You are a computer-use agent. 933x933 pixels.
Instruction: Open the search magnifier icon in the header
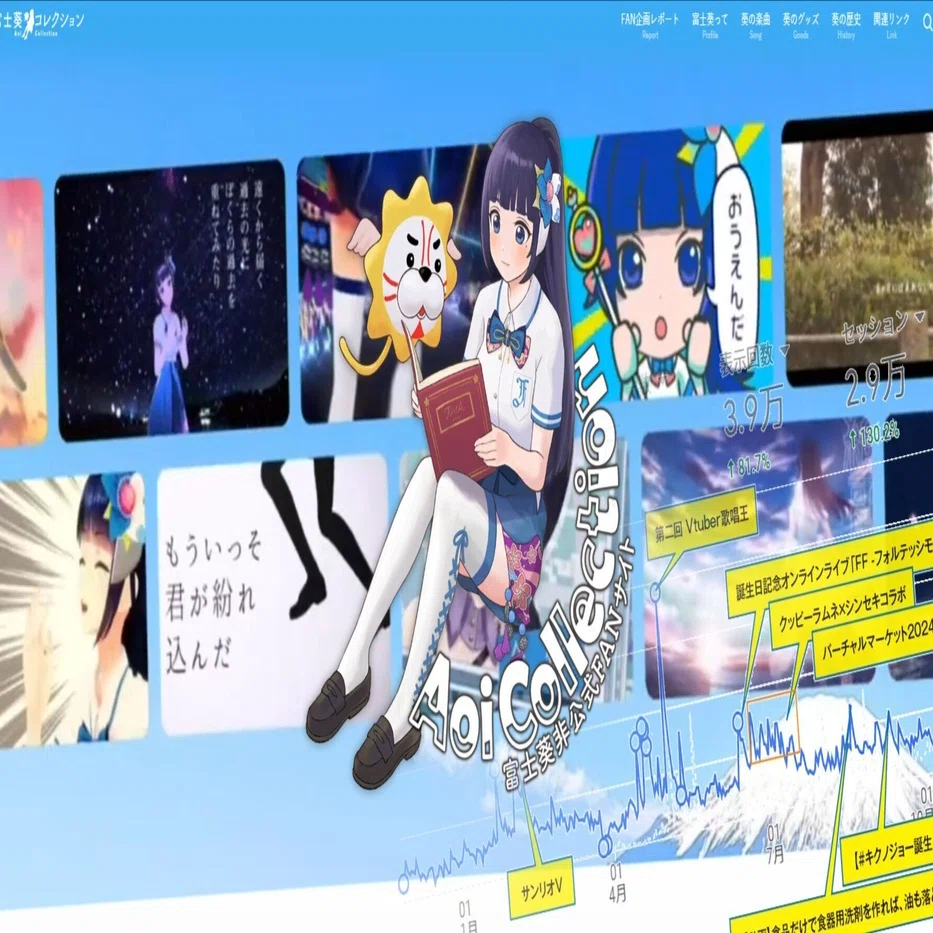tap(927, 23)
